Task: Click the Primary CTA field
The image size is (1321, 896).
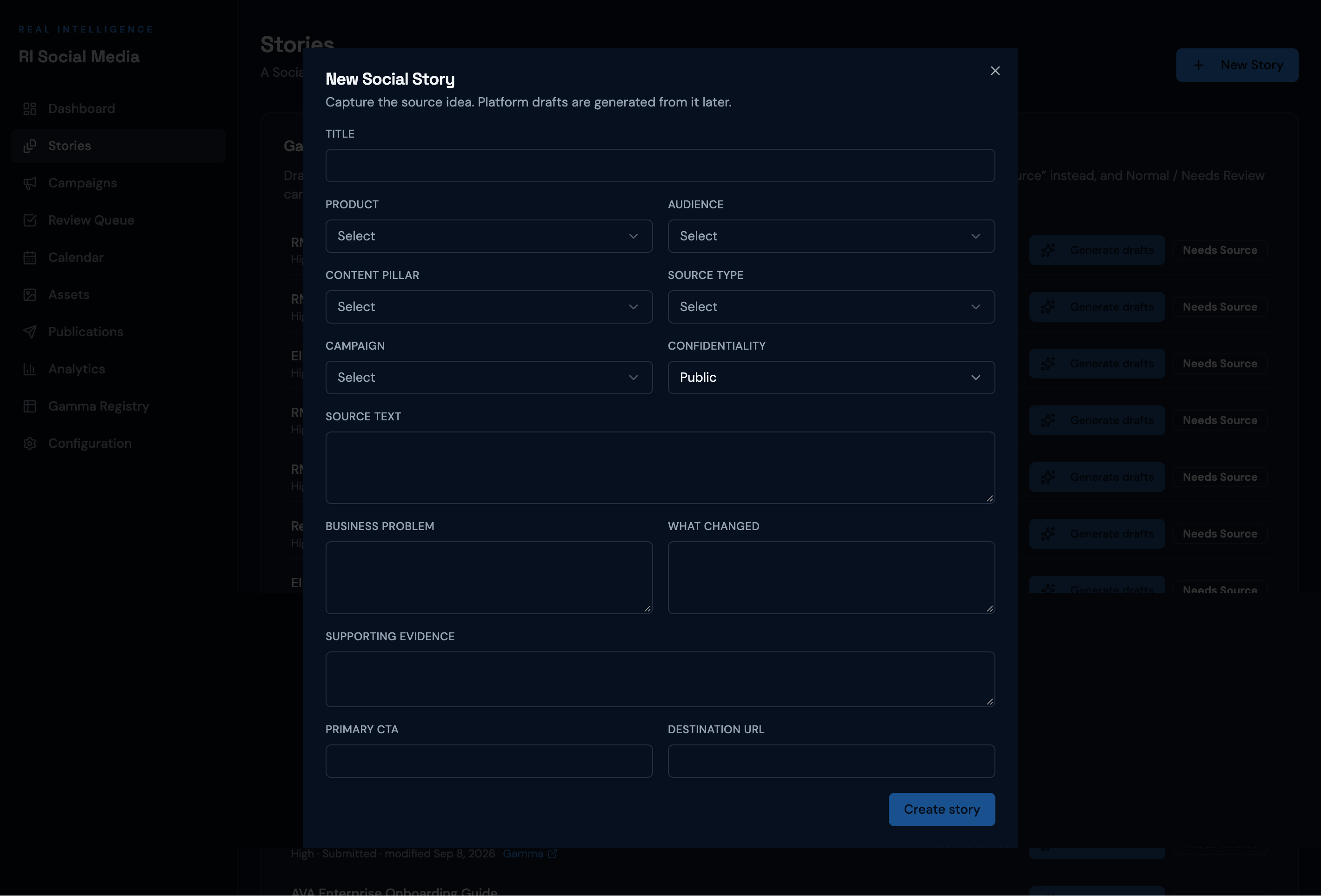Action: click(x=489, y=761)
